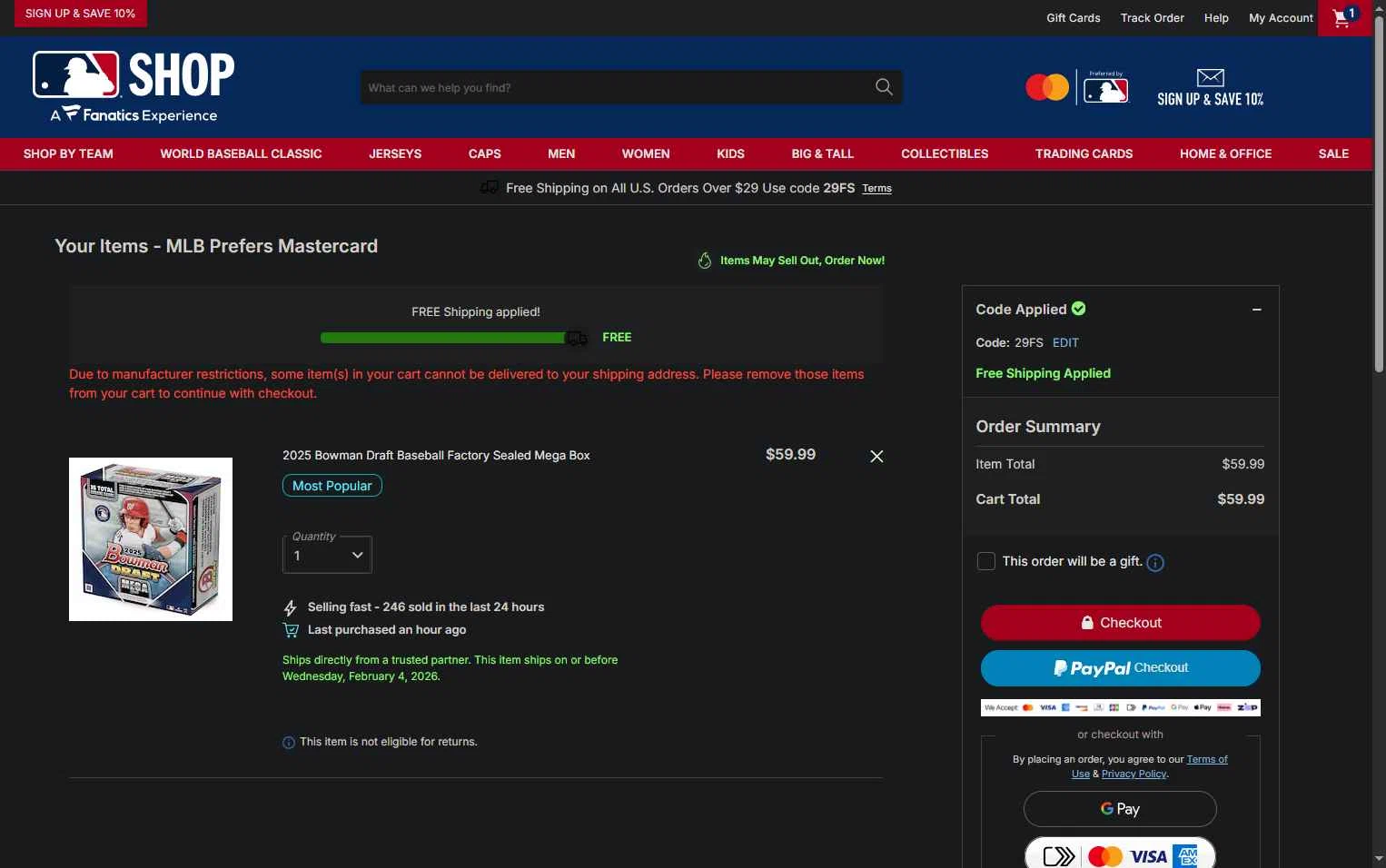Click the Fanatics Experience tagline
This screenshot has height=868, width=1386.
tap(134, 115)
